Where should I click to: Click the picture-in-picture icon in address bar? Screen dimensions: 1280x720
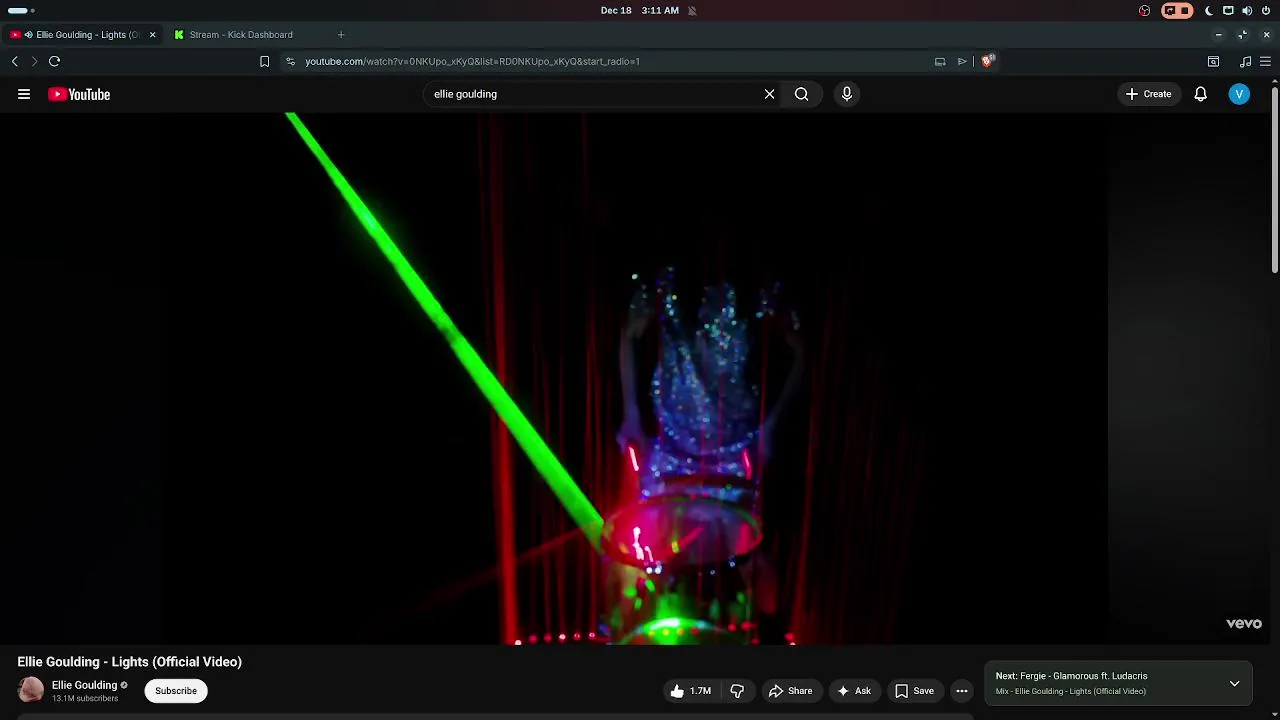pyautogui.click(x=940, y=61)
